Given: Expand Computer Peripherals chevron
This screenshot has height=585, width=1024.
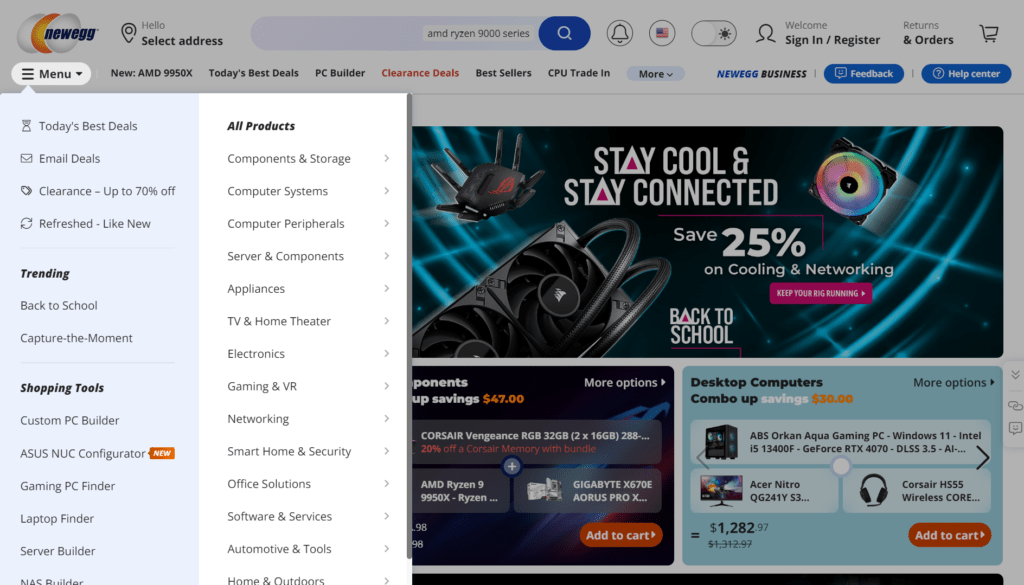Looking at the screenshot, I should point(387,223).
